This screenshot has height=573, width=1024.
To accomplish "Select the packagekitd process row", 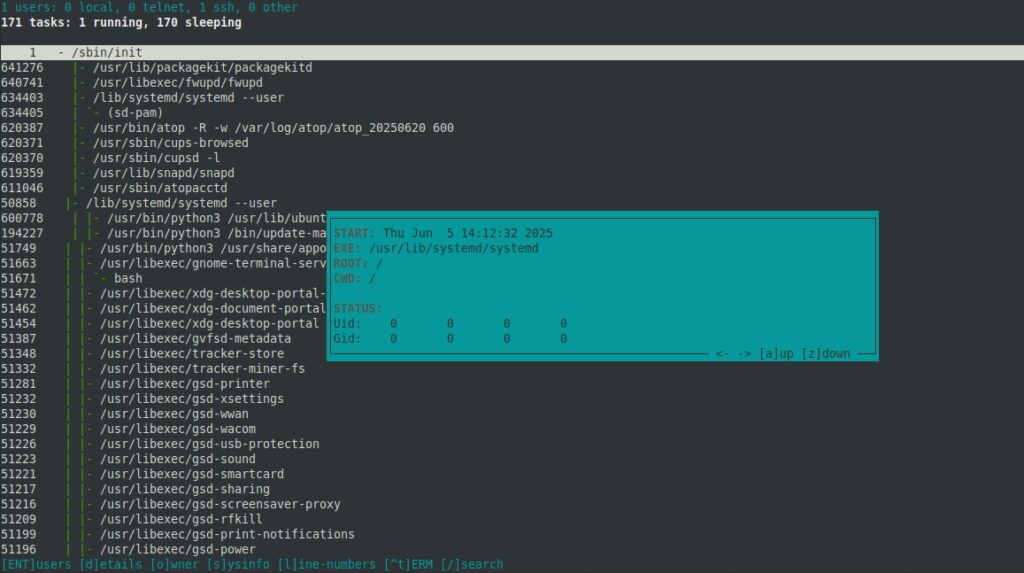I will (202, 67).
